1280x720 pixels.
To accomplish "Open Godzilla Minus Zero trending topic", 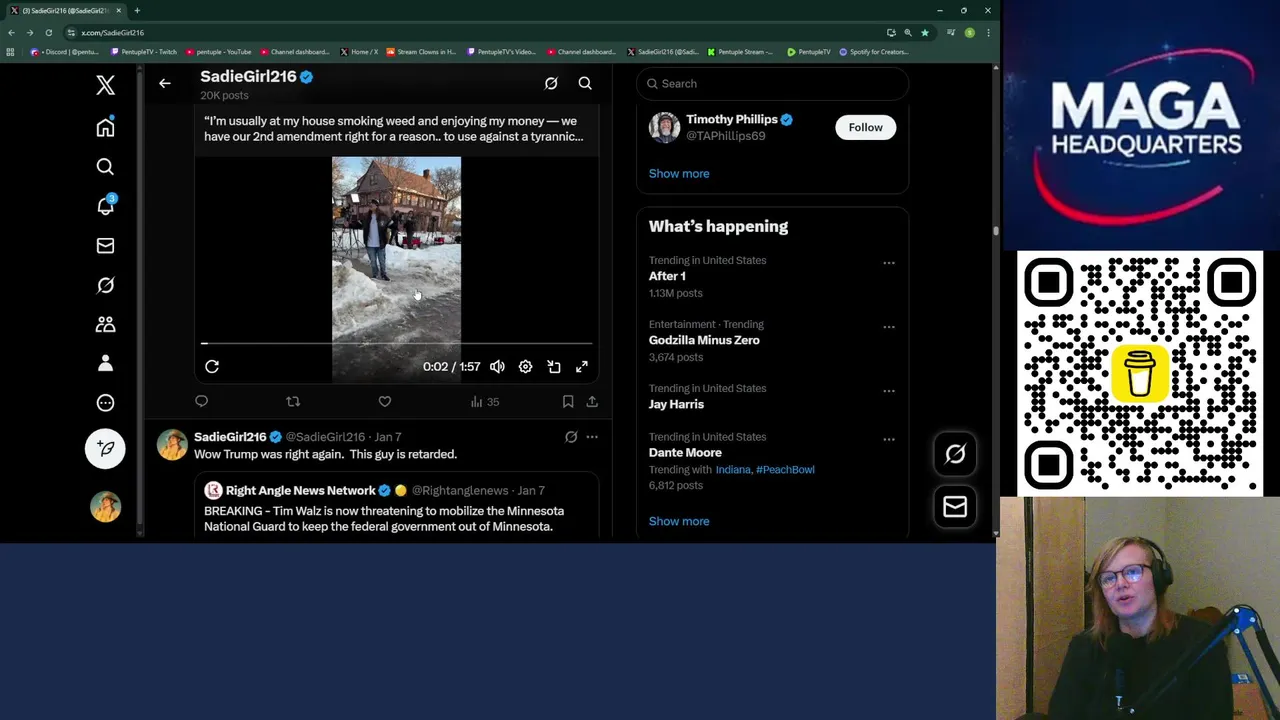I will click(x=704, y=340).
